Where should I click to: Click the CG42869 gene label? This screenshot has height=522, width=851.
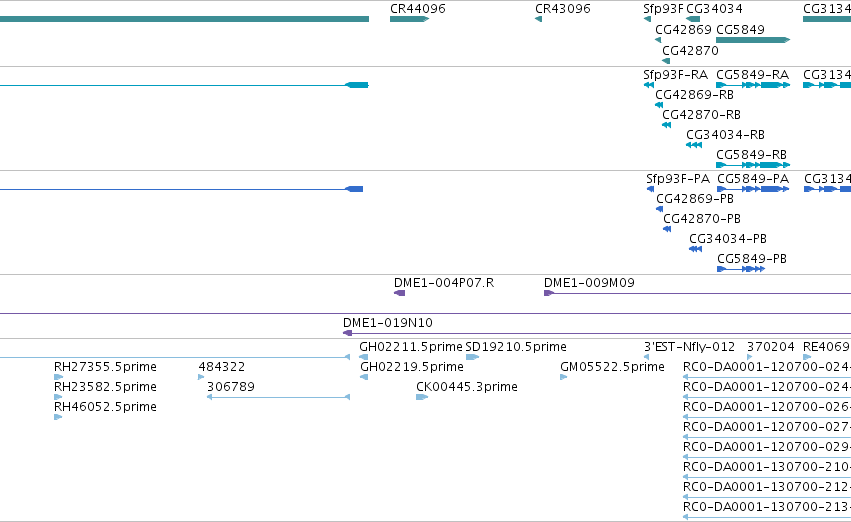coord(683,30)
